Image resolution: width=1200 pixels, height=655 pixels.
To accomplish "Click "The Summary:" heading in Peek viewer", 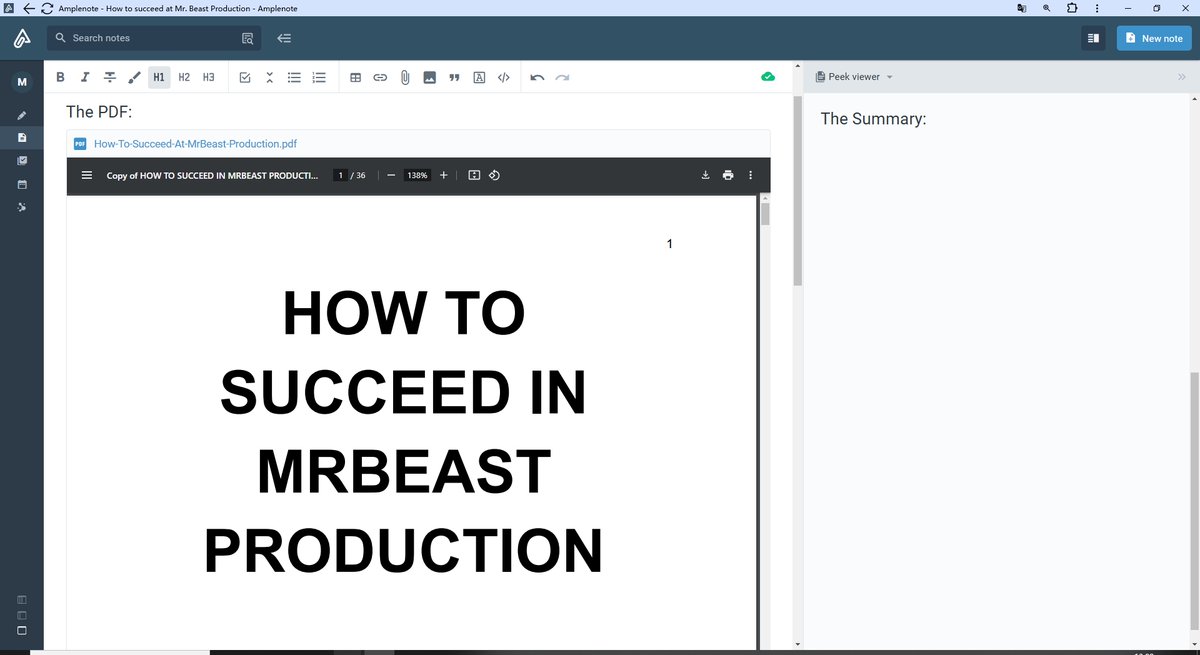I will pos(873,119).
